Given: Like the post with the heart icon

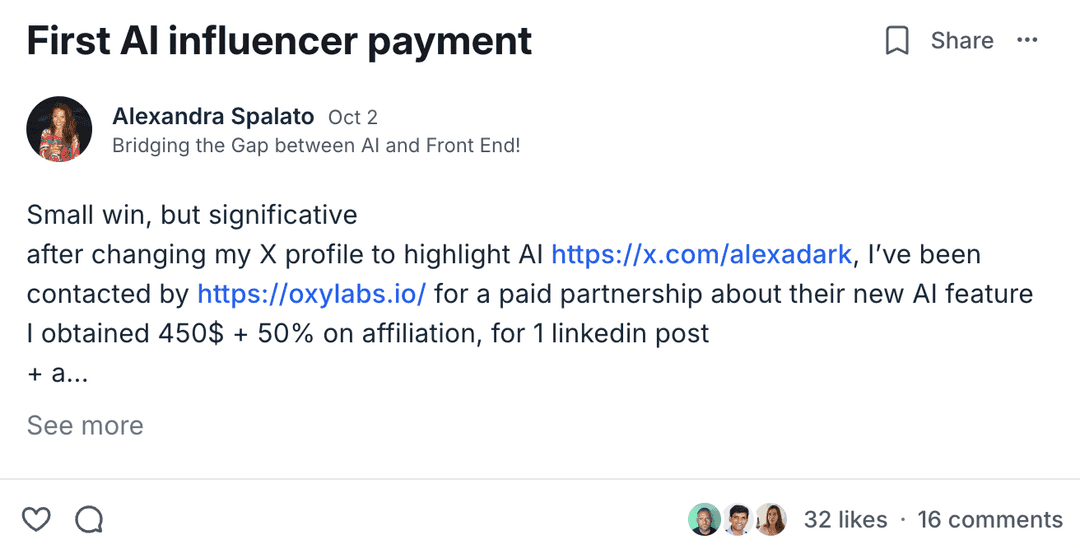Looking at the screenshot, I should tap(37, 519).
